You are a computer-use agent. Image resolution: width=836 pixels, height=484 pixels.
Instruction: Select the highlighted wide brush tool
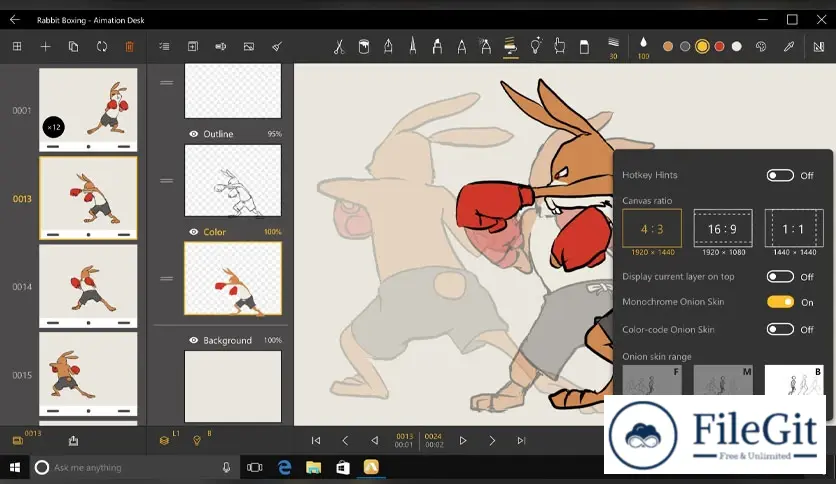[510, 46]
